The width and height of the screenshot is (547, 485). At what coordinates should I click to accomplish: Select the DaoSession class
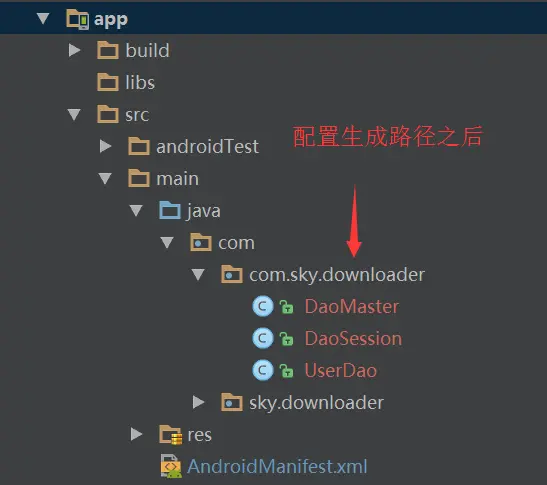(353, 338)
